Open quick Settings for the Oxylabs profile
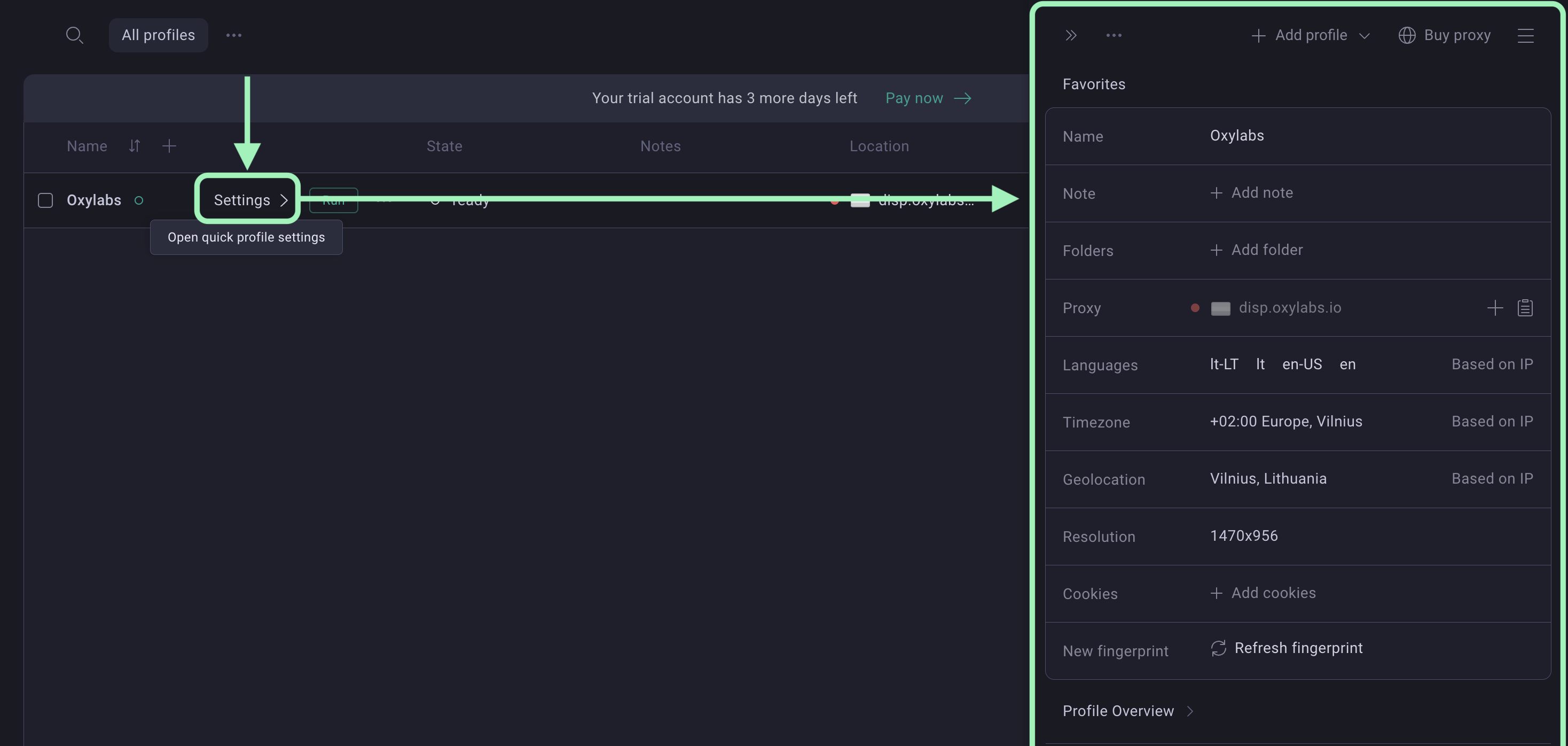1568x746 pixels. point(249,200)
